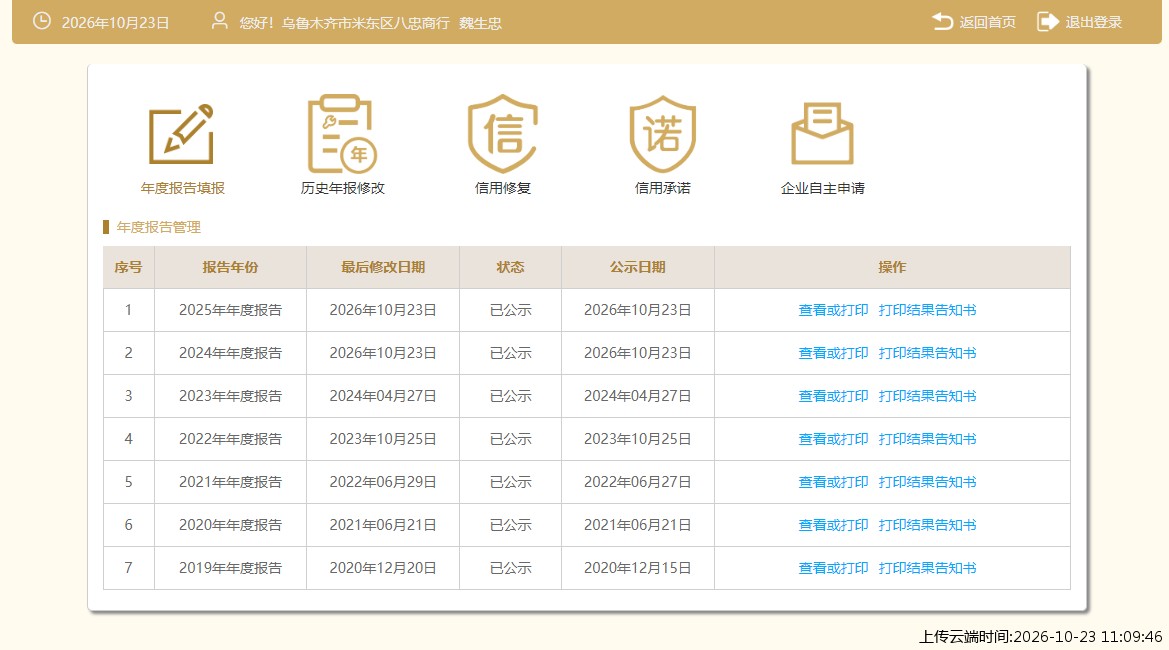This screenshot has height=650, width=1169.
Task: Select the 信用承诺 label
Action: 662,189
